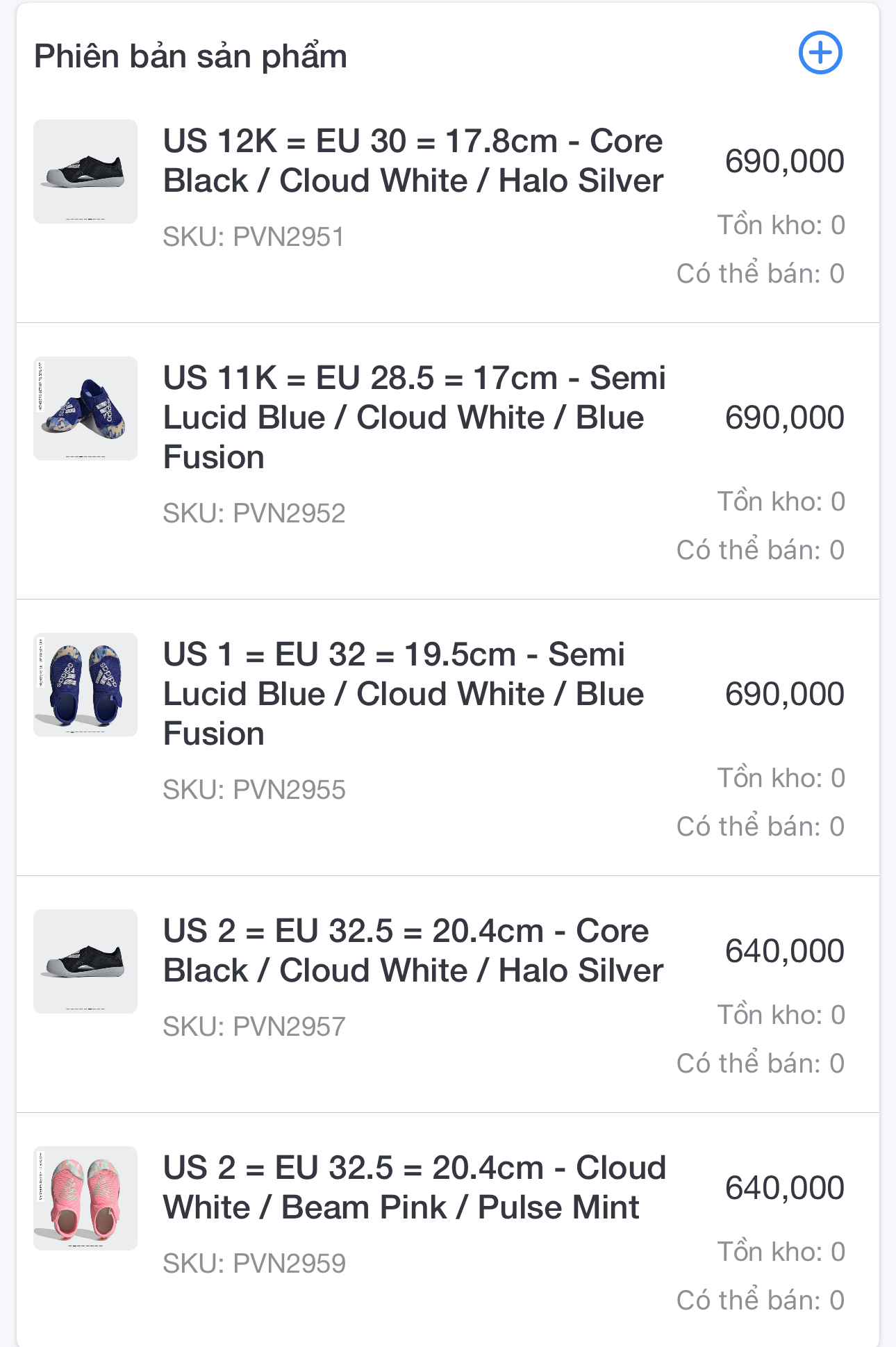896x1347 pixels.
Task: Select variant US 12K Core Black title
Action: pyautogui.click(x=413, y=160)
